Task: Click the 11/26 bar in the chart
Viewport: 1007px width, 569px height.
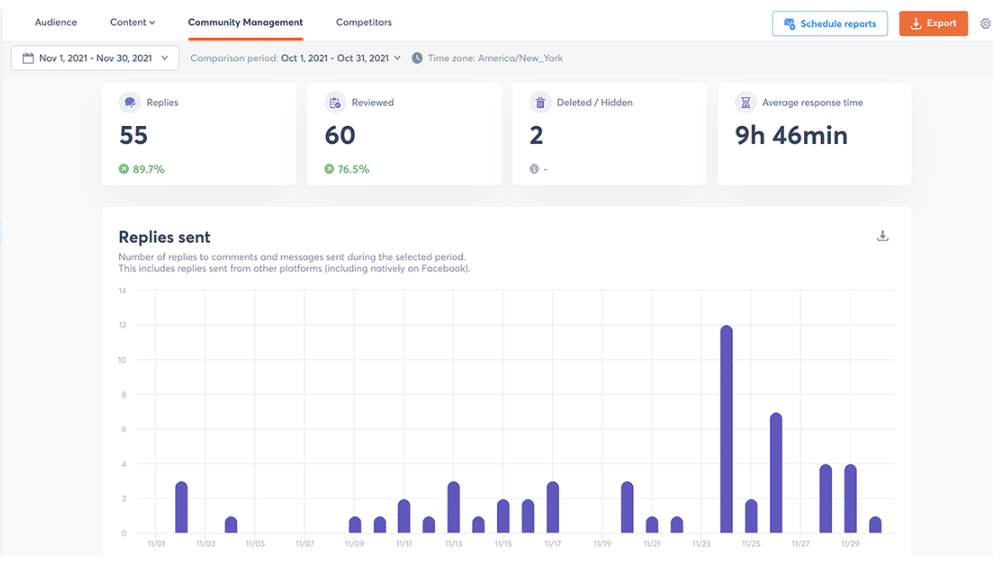Action: [x=776, y=473]
